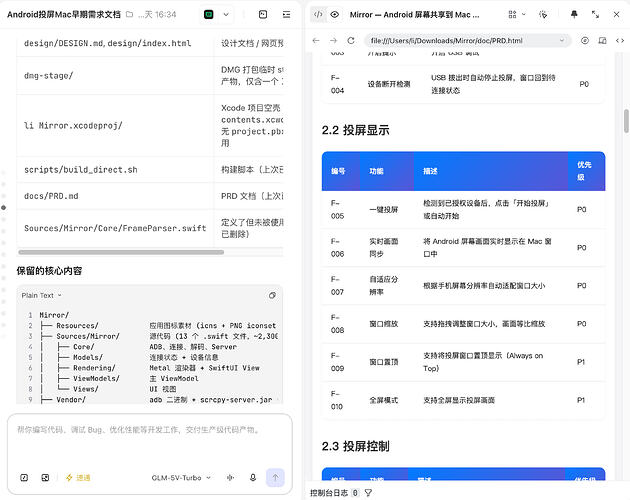Click the horizontal scrollbar under the file table
This screenshot has height=500, width=630.
(121, 252)
